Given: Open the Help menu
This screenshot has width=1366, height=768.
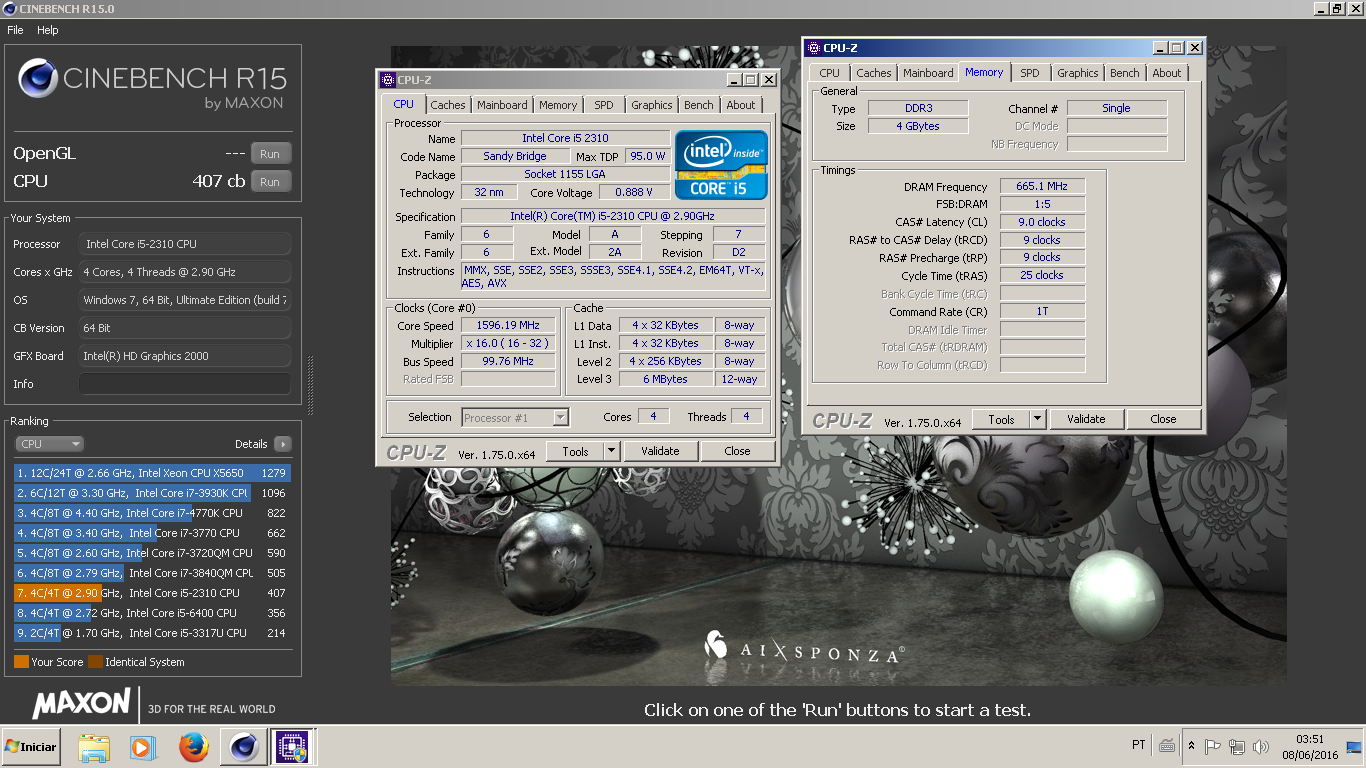Looking at the screenshot, I should tap(48, 30).
